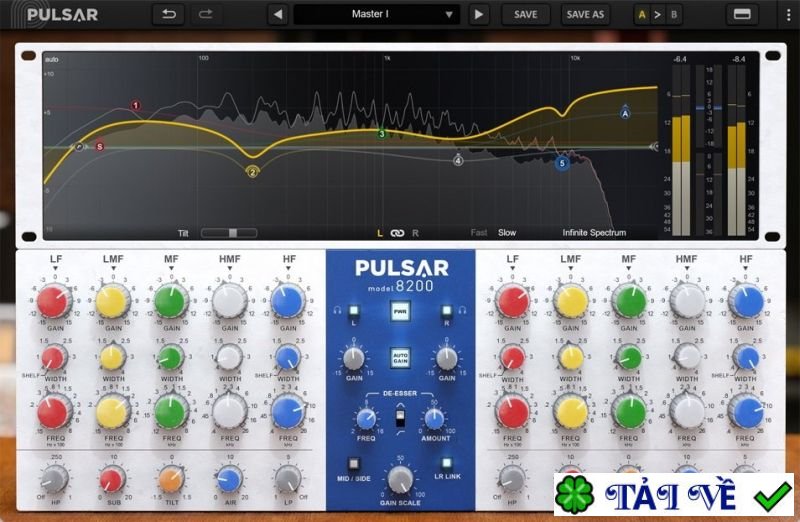
Task: Save the current preset
Action: click(x=526, y=14)
